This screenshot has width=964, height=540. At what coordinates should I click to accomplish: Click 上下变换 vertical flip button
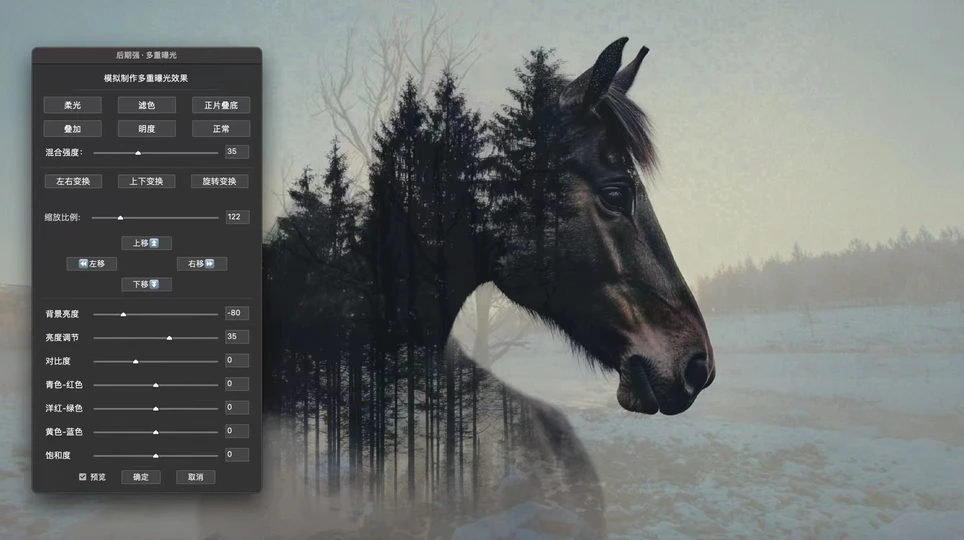coord(146,182)
